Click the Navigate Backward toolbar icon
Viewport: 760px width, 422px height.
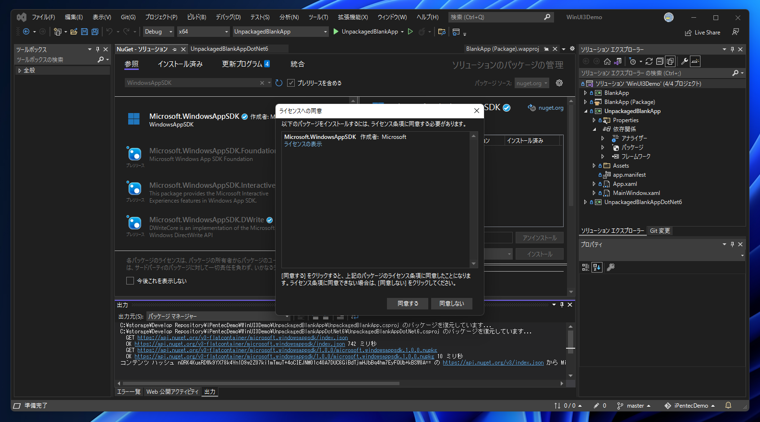pyautogui.click(x=26, y=31)
